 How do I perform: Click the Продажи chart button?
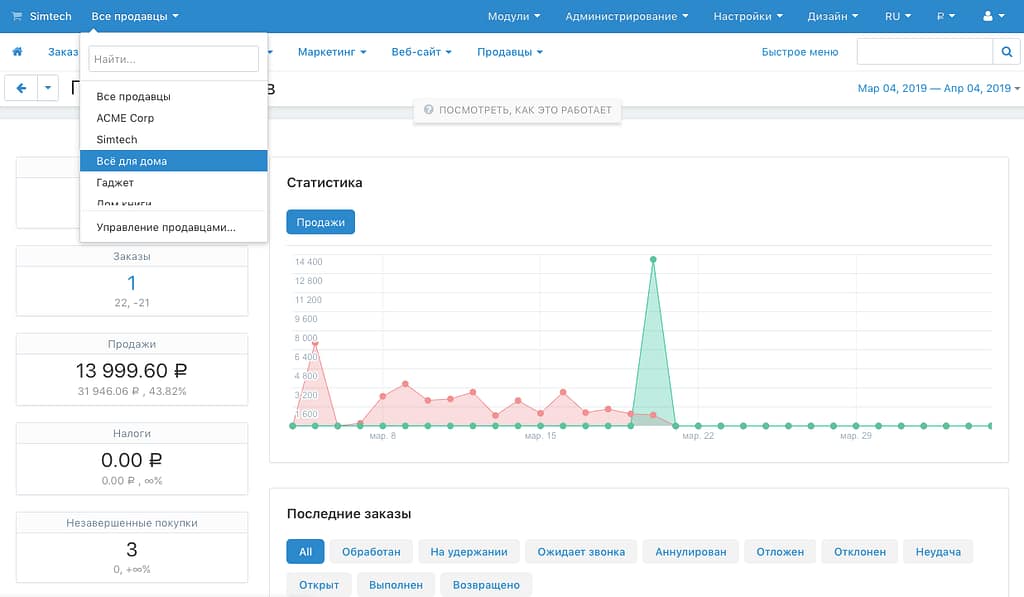pos(320,222)
